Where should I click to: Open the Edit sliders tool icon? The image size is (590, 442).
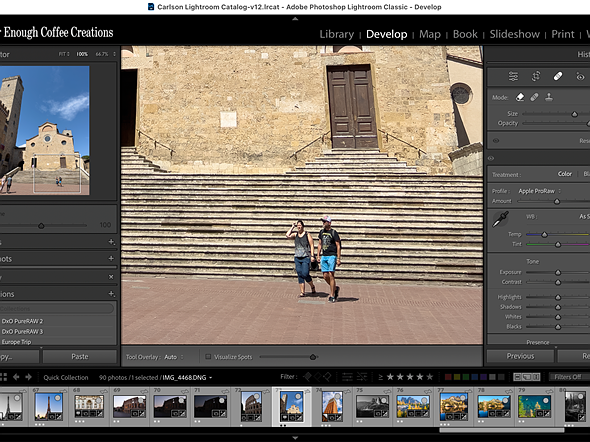(x=513, y=76)
